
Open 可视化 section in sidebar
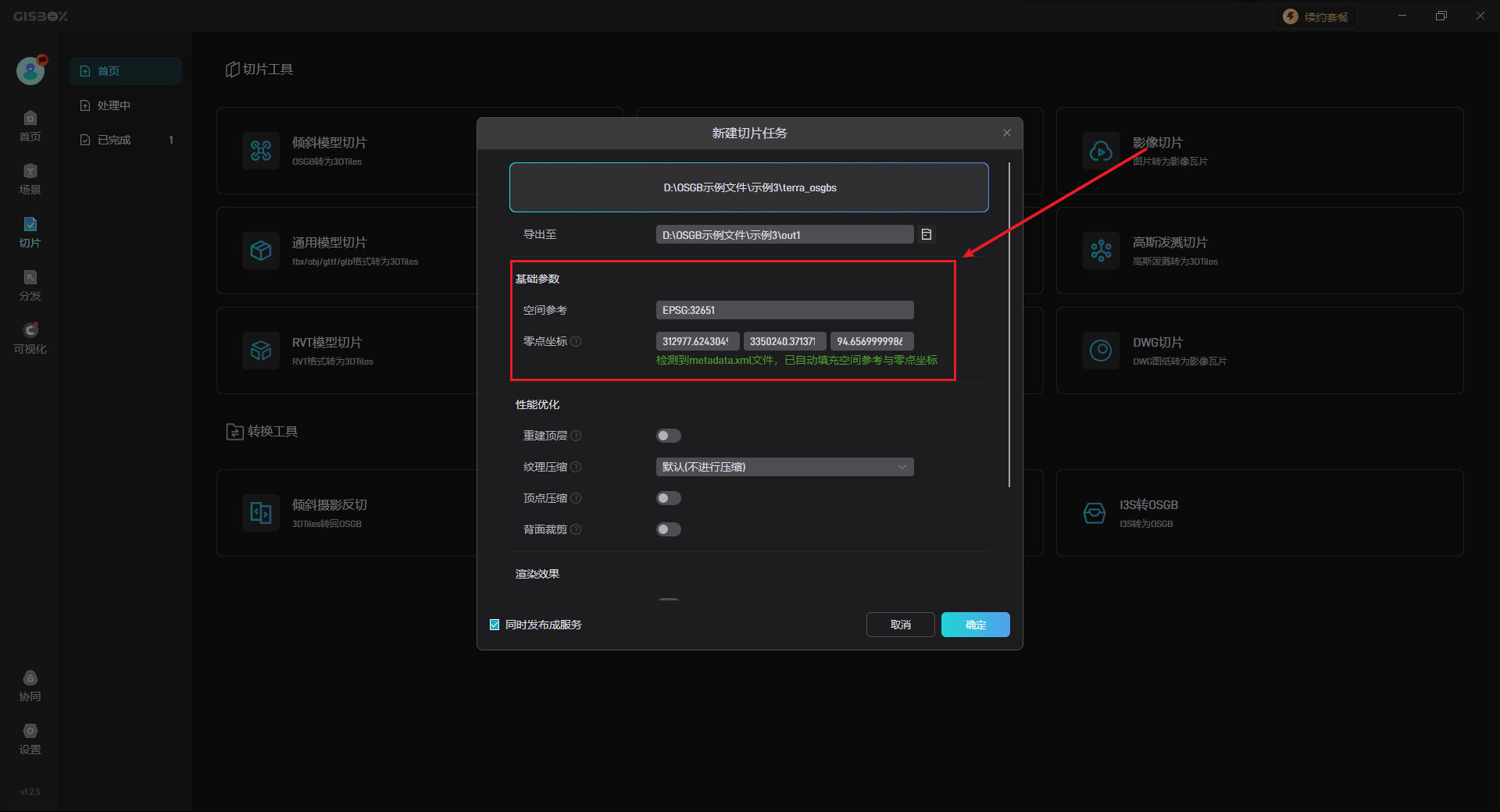click(30, 339)
